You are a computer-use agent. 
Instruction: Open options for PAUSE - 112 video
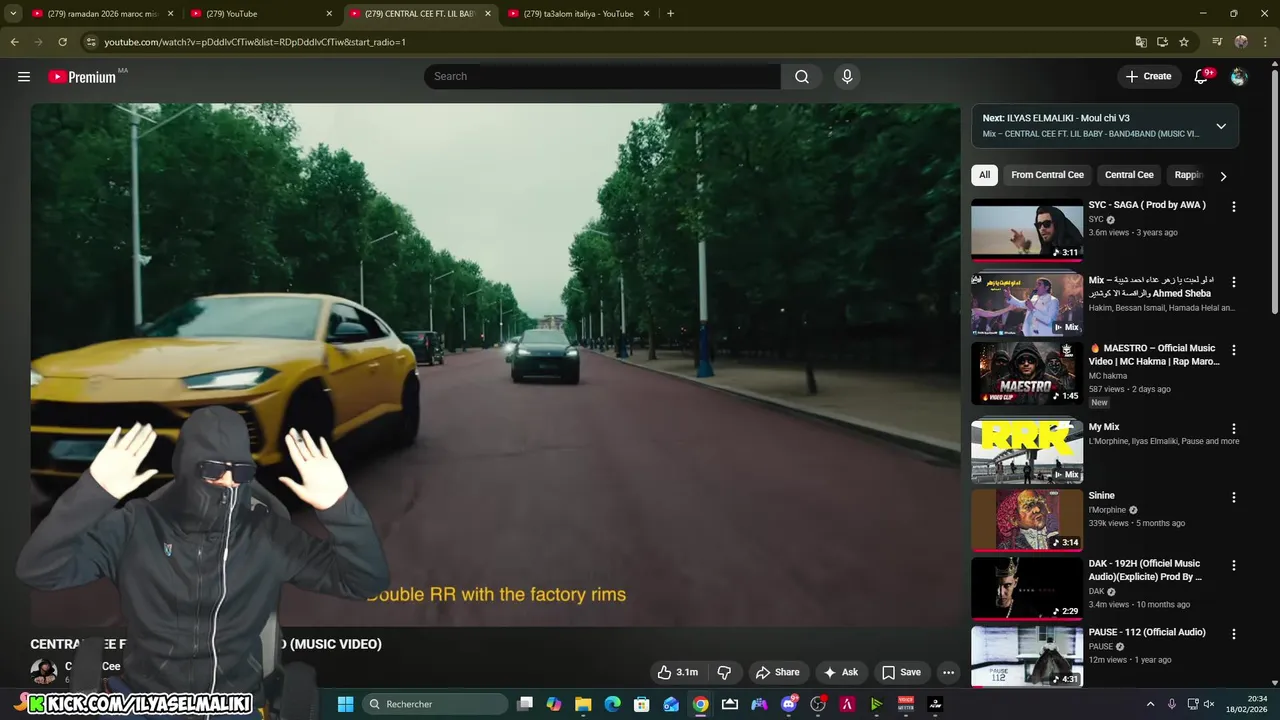tap(1233, 633)
